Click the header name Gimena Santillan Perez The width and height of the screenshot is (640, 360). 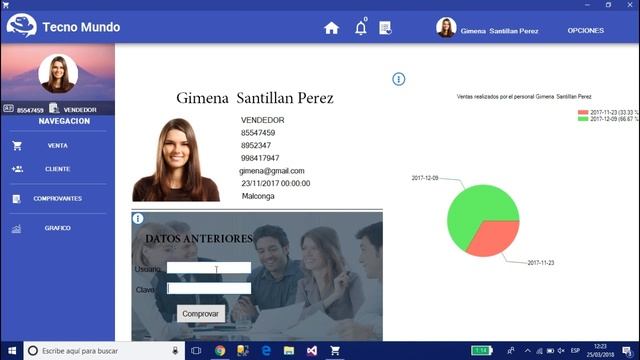coord(499,31)
